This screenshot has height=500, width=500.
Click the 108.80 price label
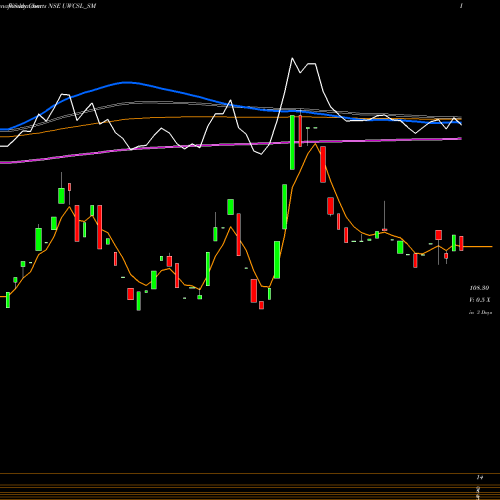[479, 288]
